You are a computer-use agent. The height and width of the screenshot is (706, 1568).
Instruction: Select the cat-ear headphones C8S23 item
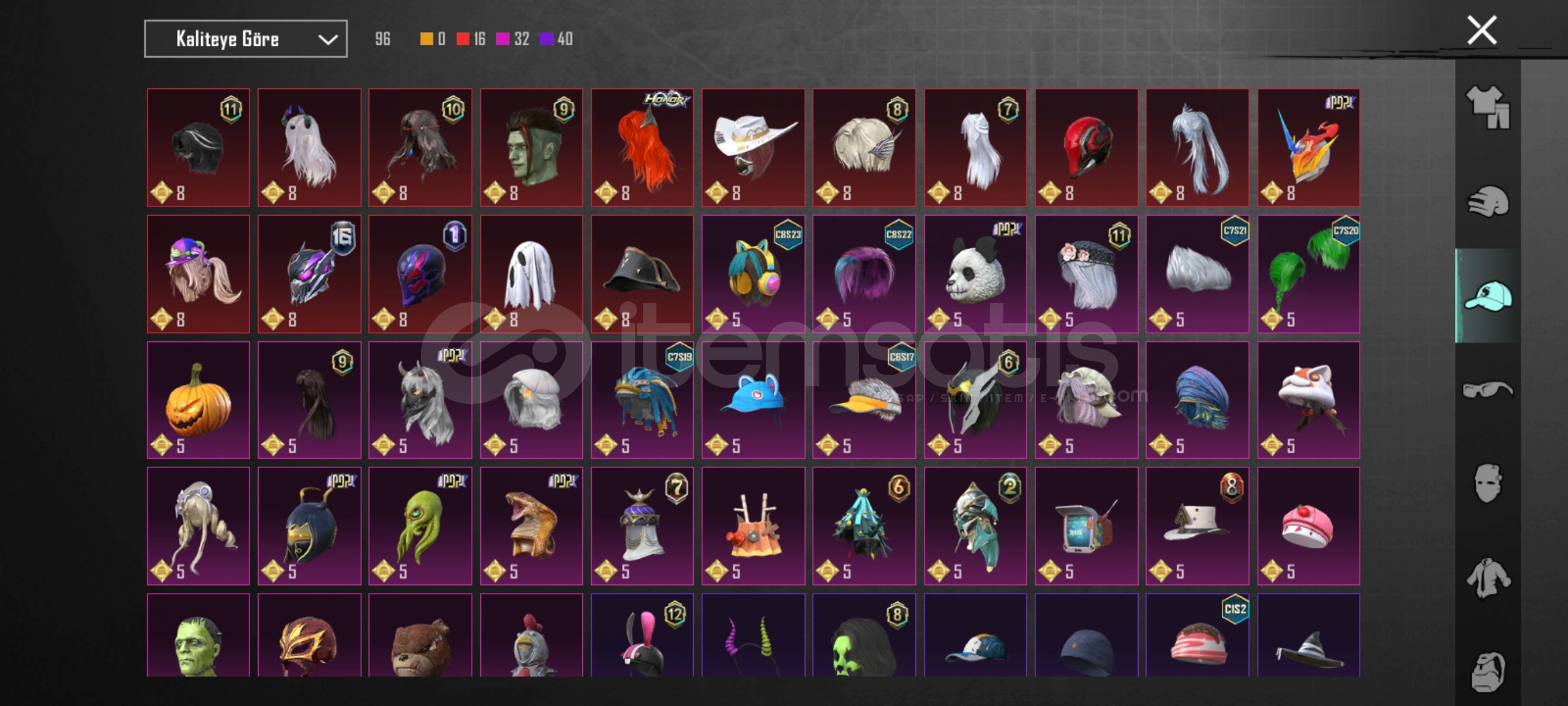point(753,274)
